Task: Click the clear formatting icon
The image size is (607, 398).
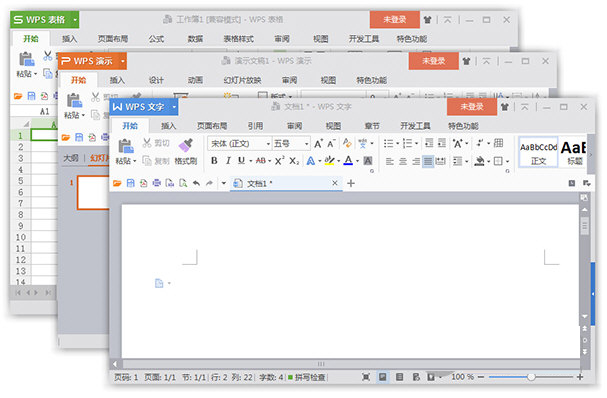Action: point(347,143)
